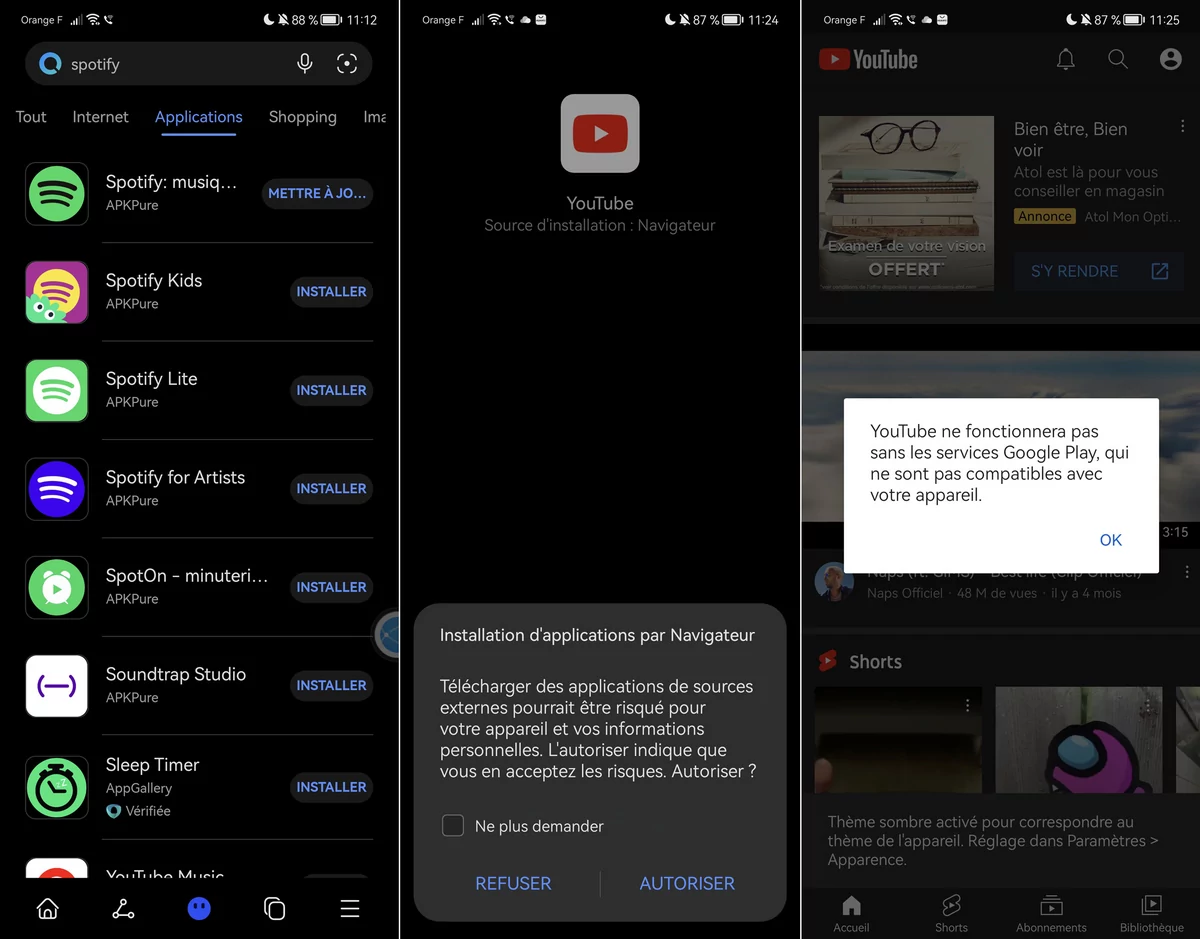Open the Spotify Lite app icon
Screen dimensions: 1200x939
[x=57, y=390]
